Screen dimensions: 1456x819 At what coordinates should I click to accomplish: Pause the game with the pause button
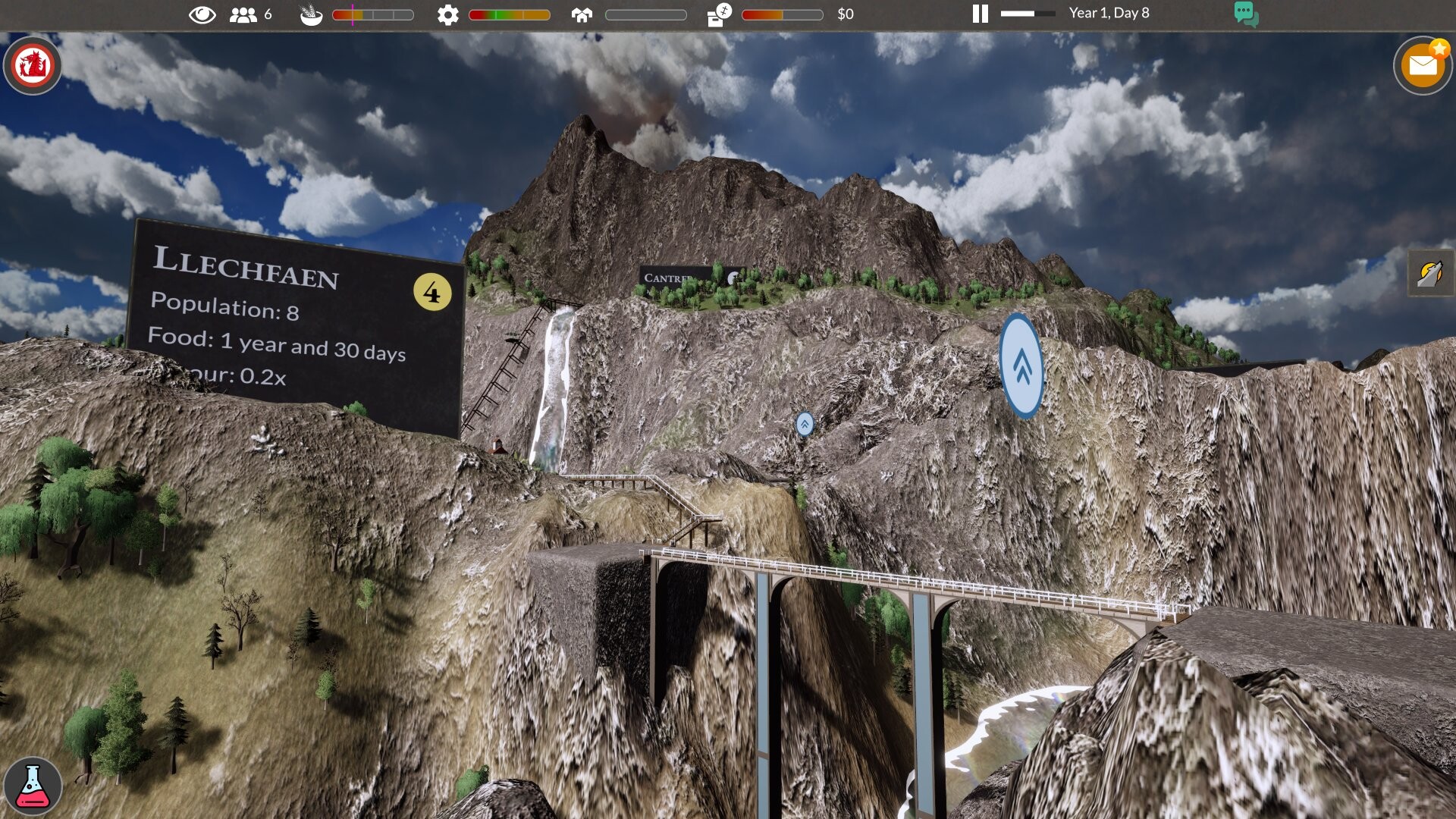pyautogui.click(x=979, y=12)
